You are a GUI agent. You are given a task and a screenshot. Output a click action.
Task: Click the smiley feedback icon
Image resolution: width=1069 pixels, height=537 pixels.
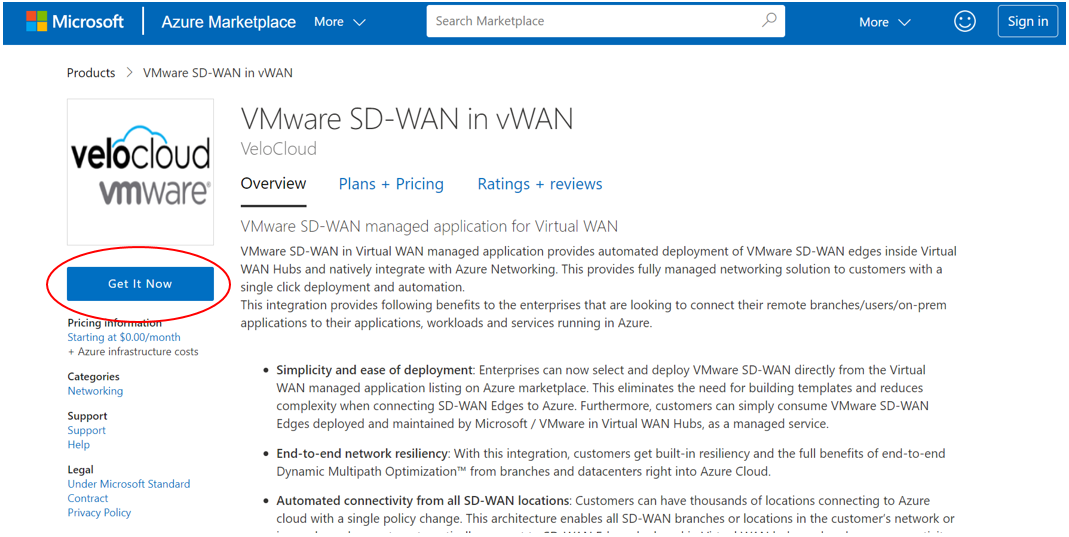tap(965, 21)
